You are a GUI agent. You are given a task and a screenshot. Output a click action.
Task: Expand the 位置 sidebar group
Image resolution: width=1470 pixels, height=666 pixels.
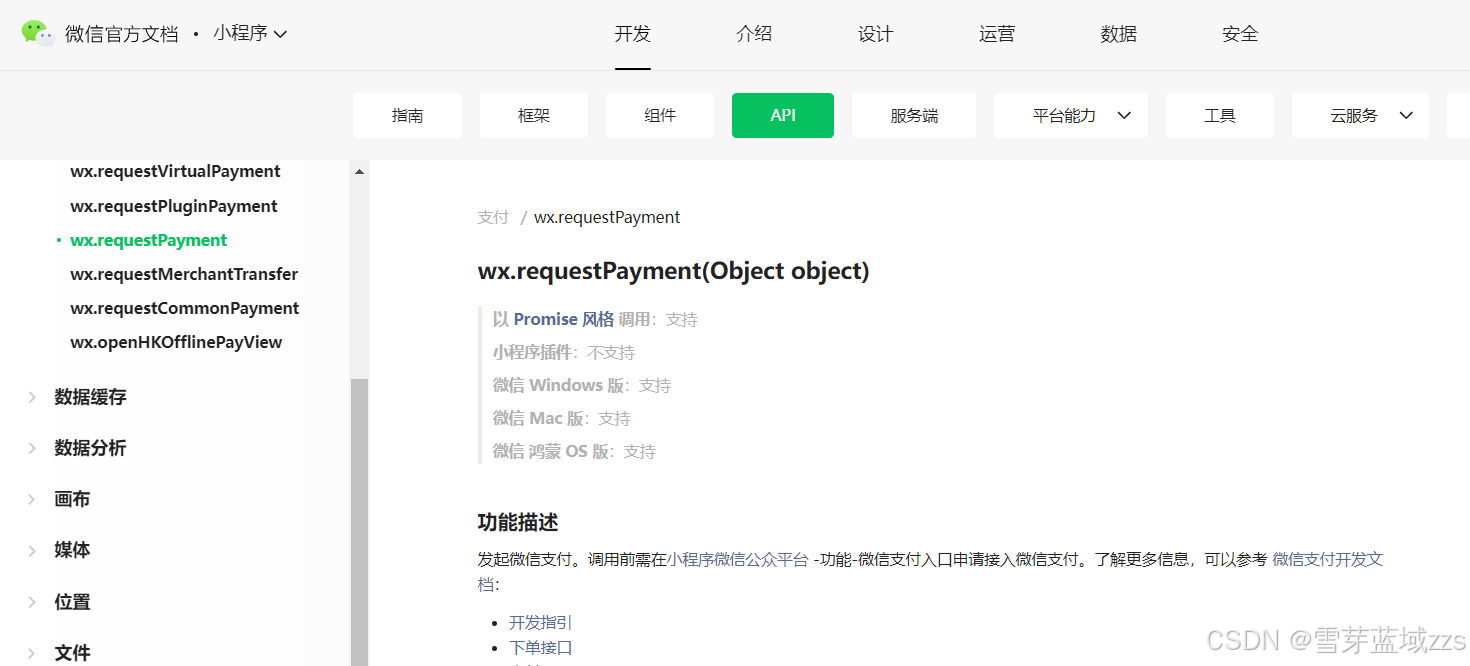click(x=72, y=602)
